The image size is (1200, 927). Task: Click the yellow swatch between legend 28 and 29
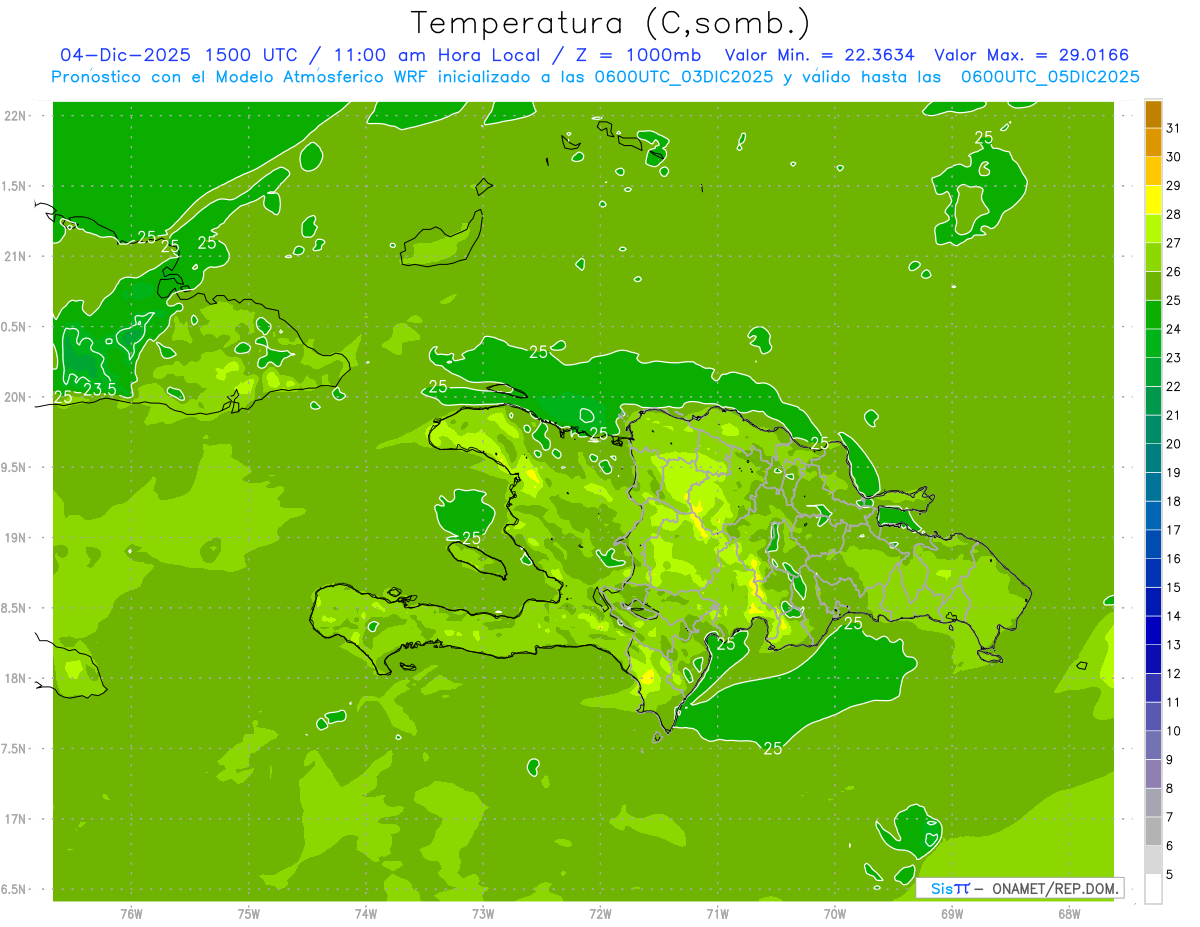tap(1153, 200)
